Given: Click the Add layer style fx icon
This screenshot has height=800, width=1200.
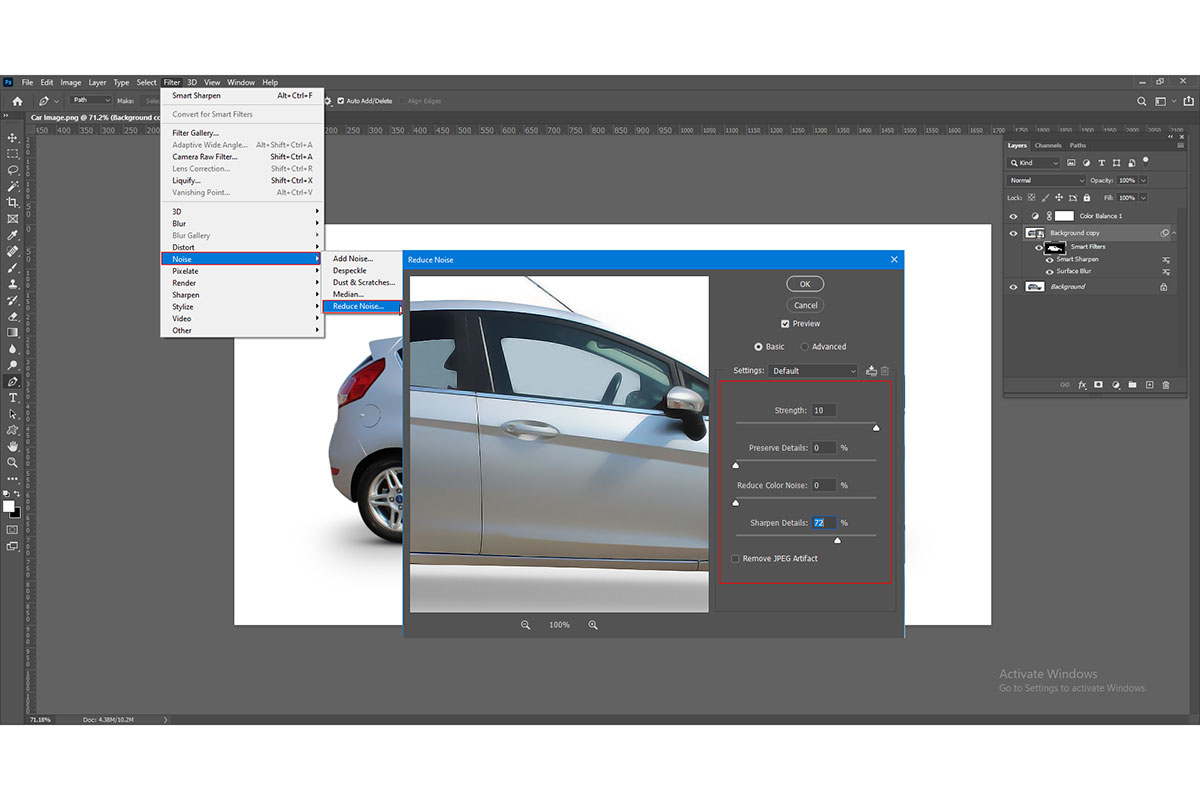Looking at the screenshot, I should pos(1082,383).
